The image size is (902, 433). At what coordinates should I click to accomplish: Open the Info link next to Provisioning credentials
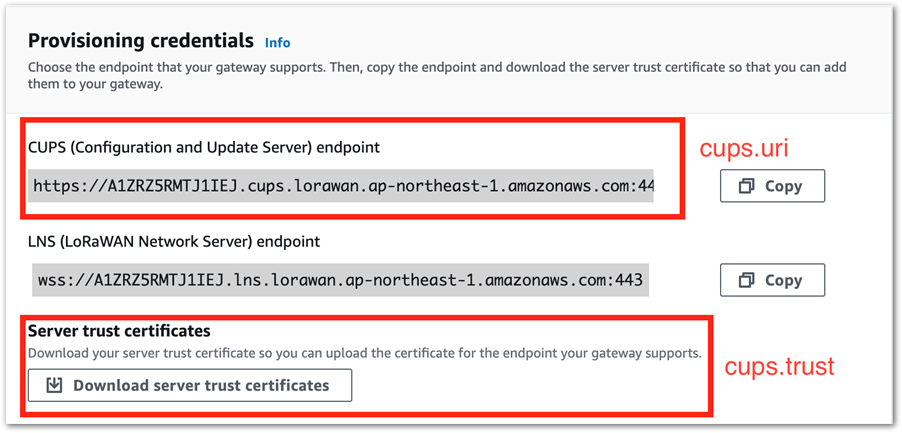coord(277,43)
